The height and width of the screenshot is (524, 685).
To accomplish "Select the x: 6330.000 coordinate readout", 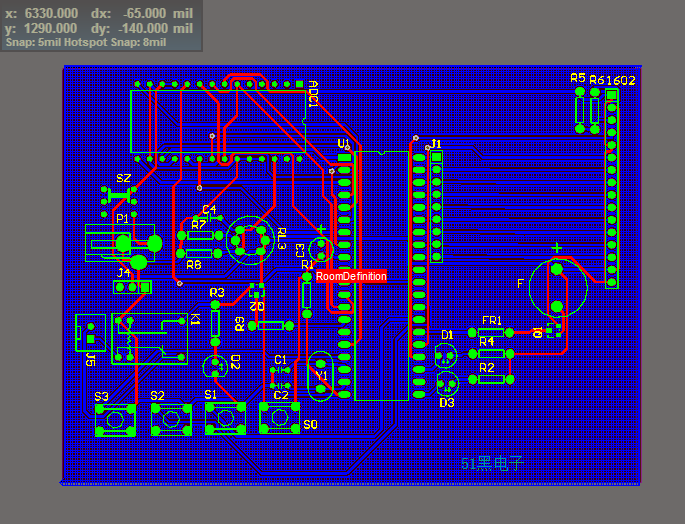I will pyautogui.click(x=42, y=13).
